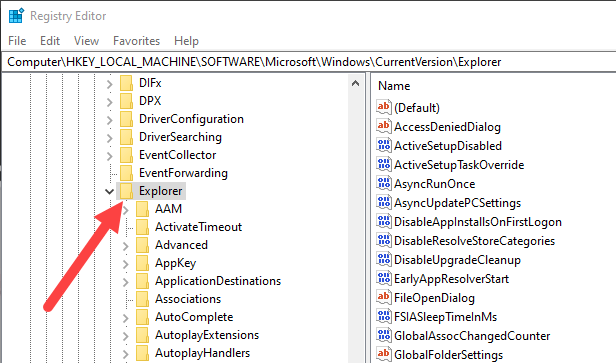Image resolution: width=616 pixels, height=363 pixels.
Task: Select the AutoplayExtensions key label
Action: click(207, 335)
